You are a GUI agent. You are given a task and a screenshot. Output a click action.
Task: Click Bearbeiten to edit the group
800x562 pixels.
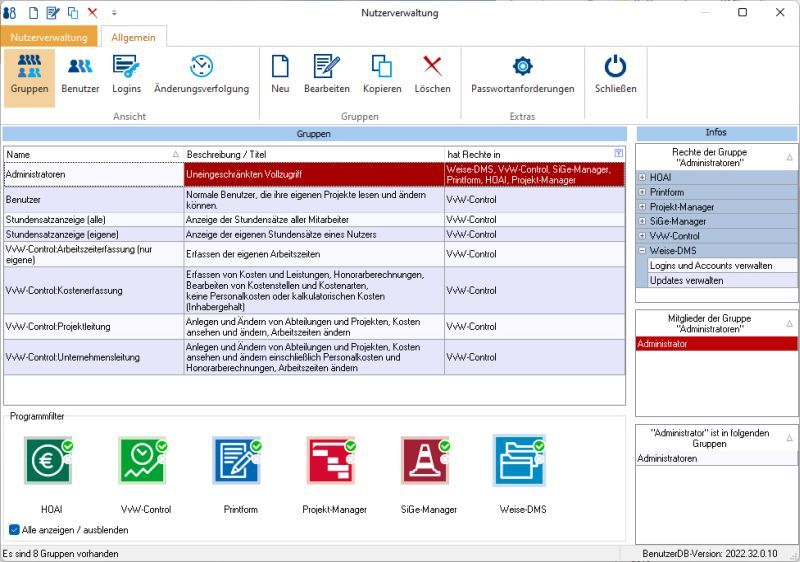(x=327, y=75)
